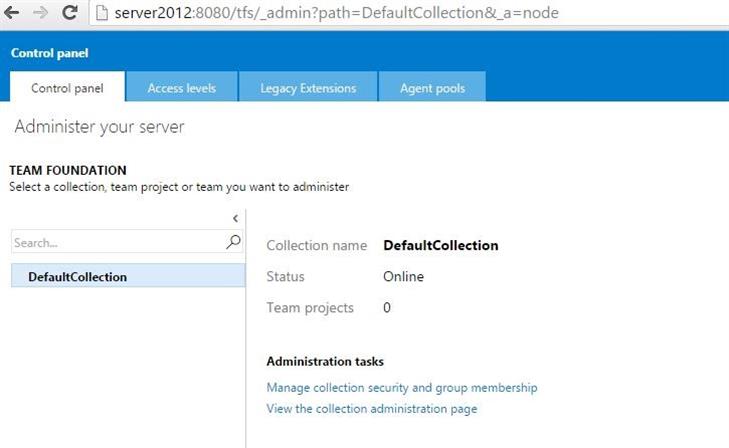The image size is (729, 448).
Task: Reload the page with the refresh icon
Action: (69, 13)
